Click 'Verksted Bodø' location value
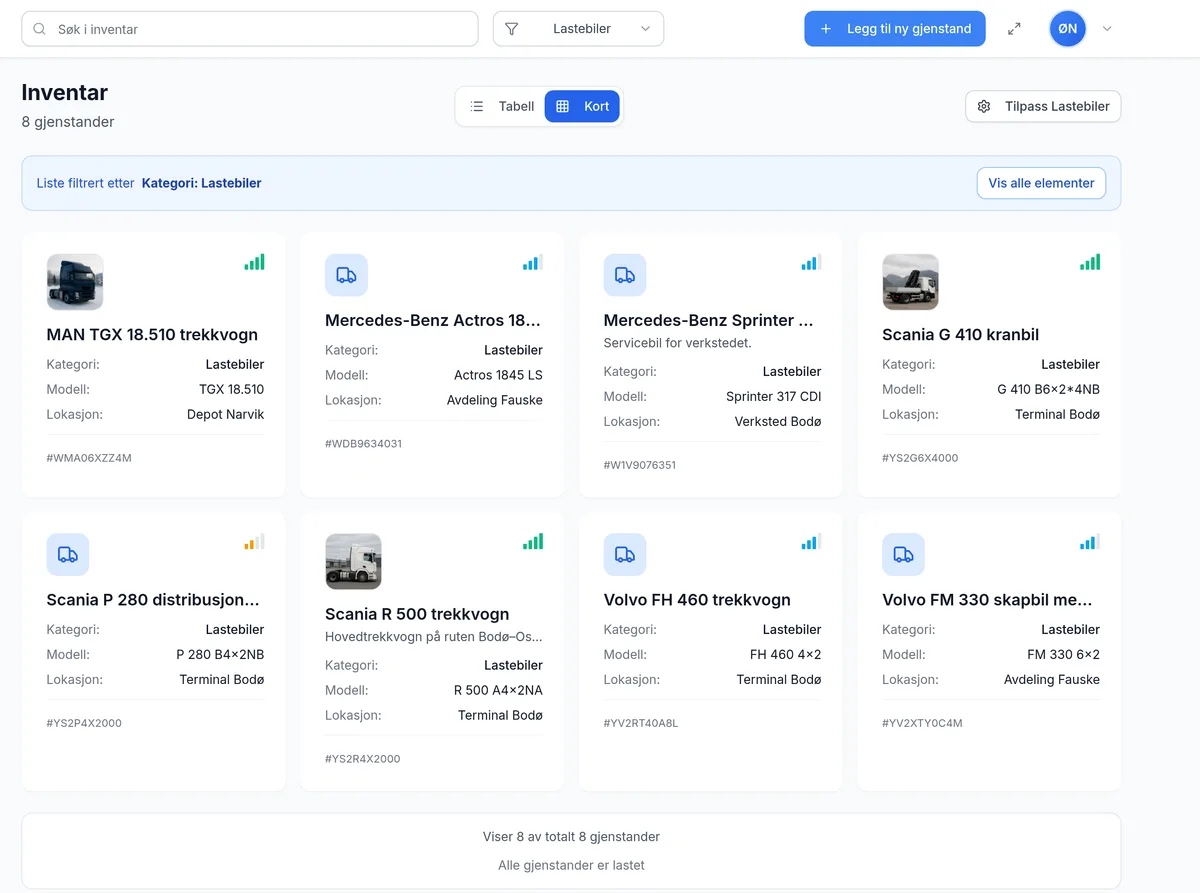 (x=778, y=421)
